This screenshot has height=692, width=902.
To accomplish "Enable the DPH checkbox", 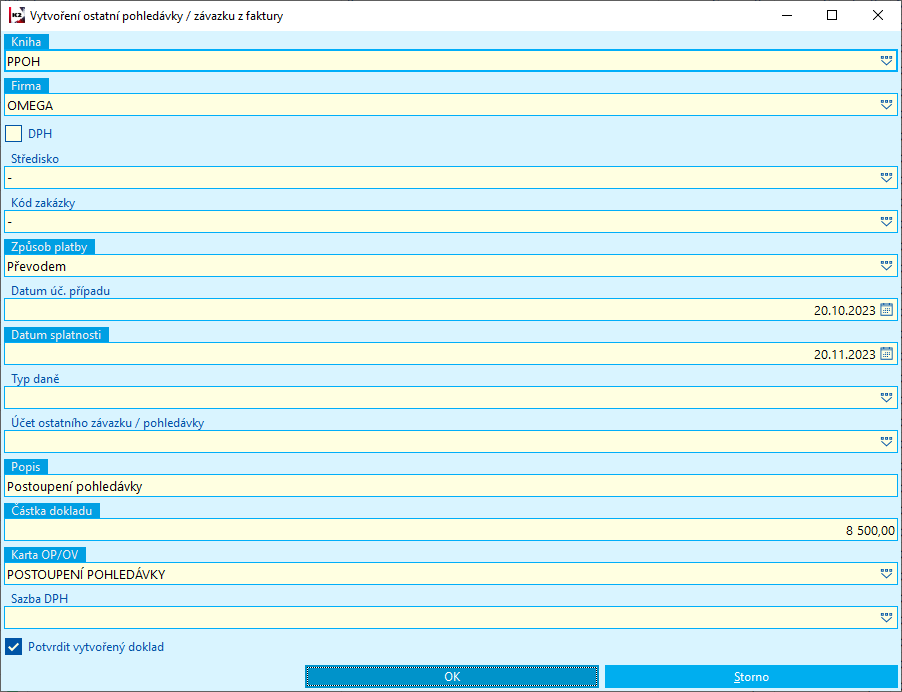I will [x=13, y=133].
